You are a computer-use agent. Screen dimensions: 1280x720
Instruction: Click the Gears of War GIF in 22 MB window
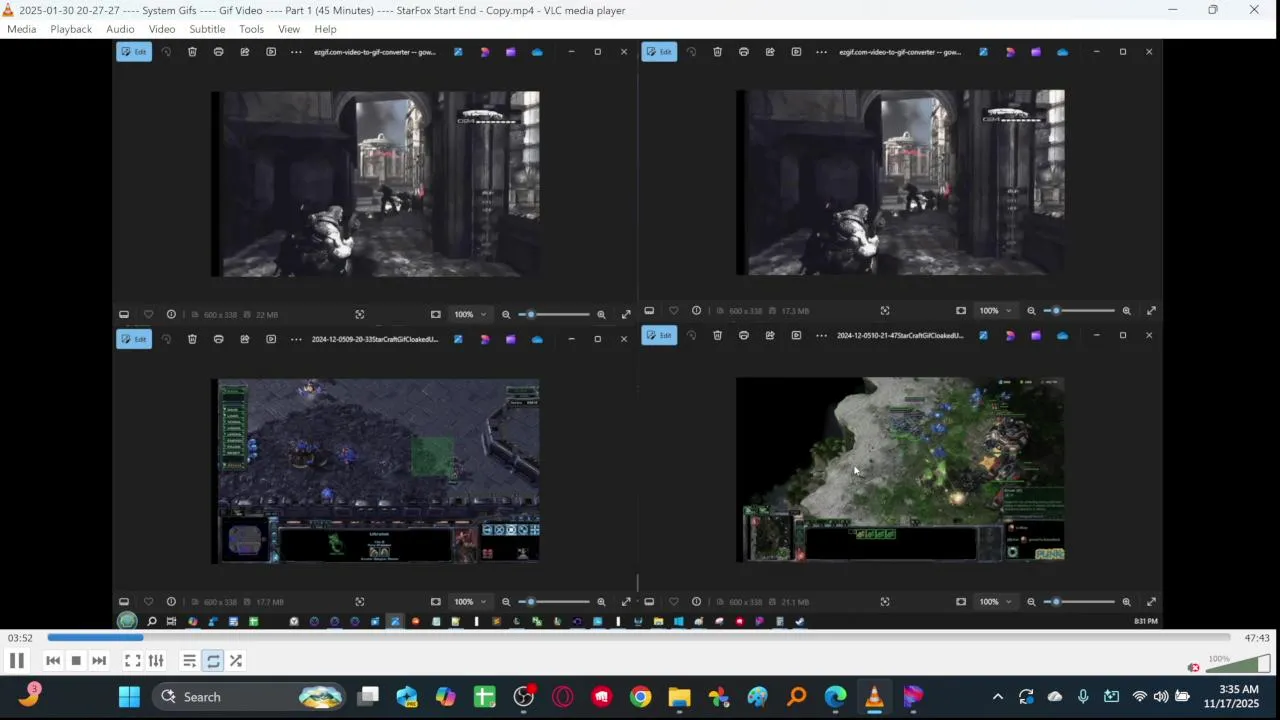coord(376,184)
